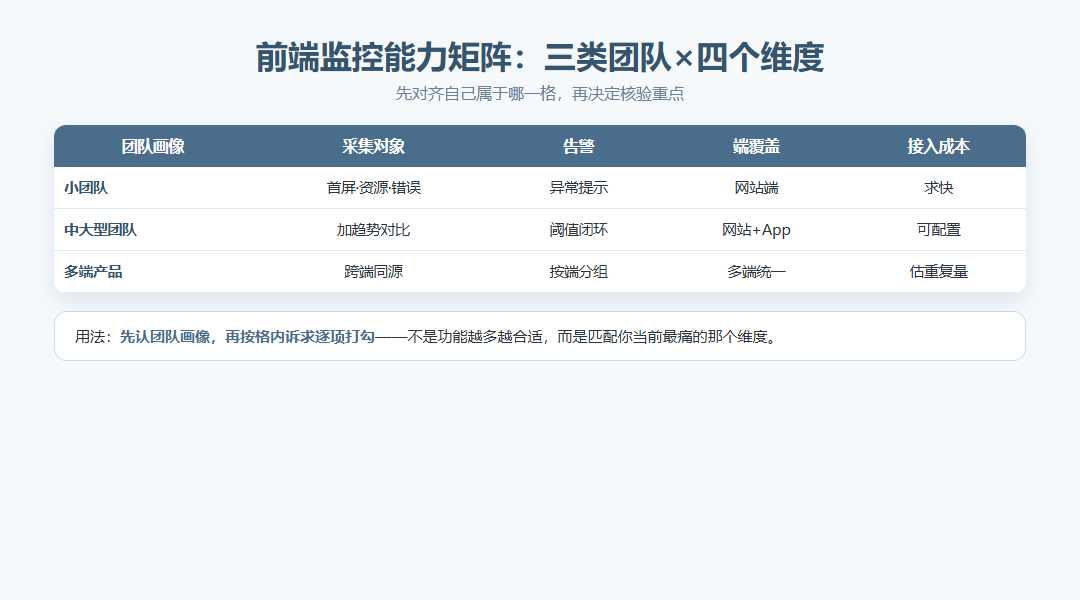The height and width of the screenshot is (600, 1080).
Task: Click the cell 求快
Action: click(x=938, y=187)
